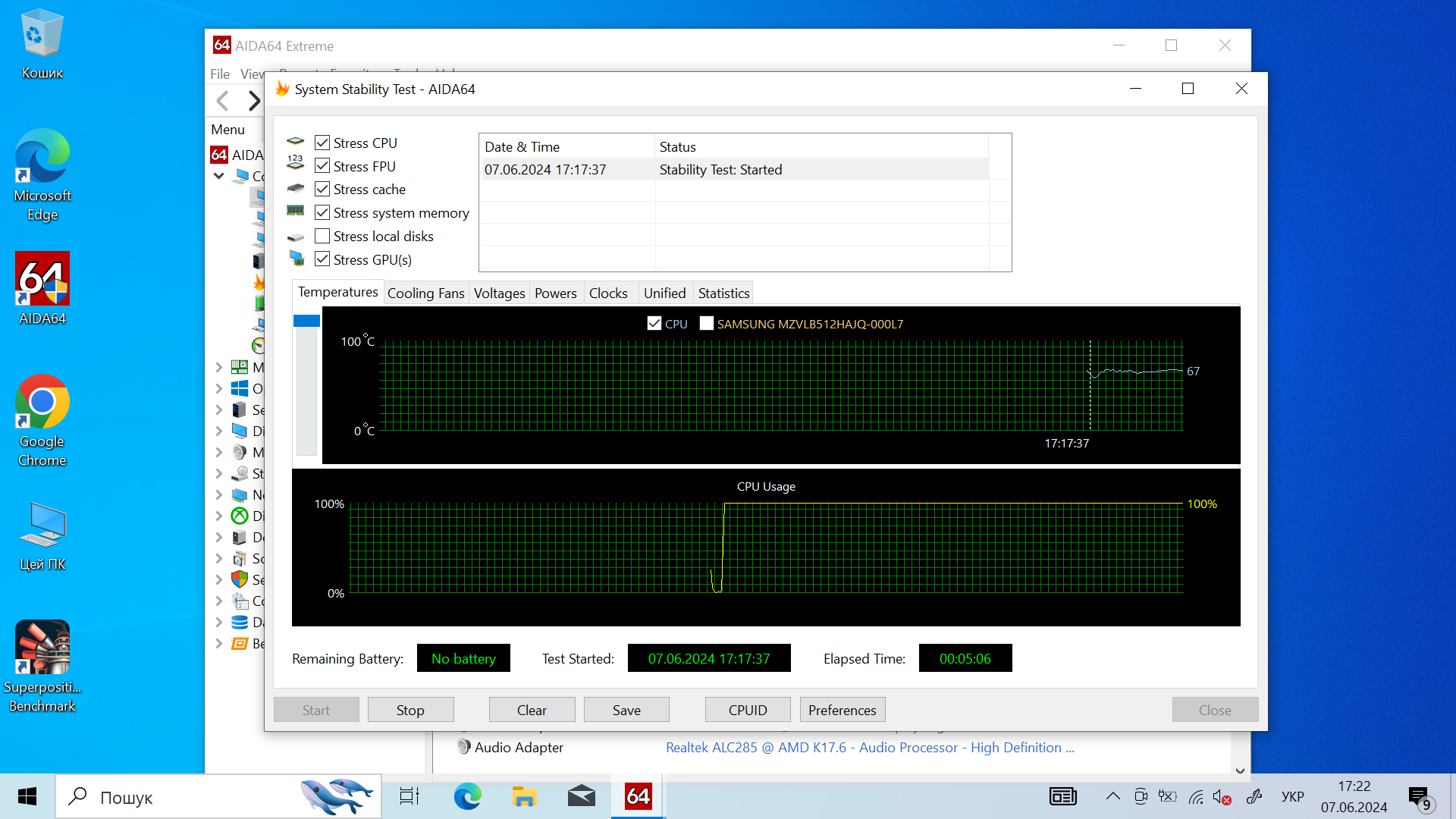
Task: Uncheck Stress GPU(s) option
Action: (322, 259)
